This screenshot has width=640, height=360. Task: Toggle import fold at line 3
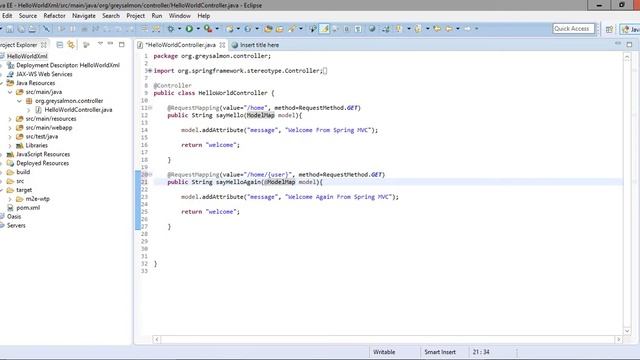150,71
